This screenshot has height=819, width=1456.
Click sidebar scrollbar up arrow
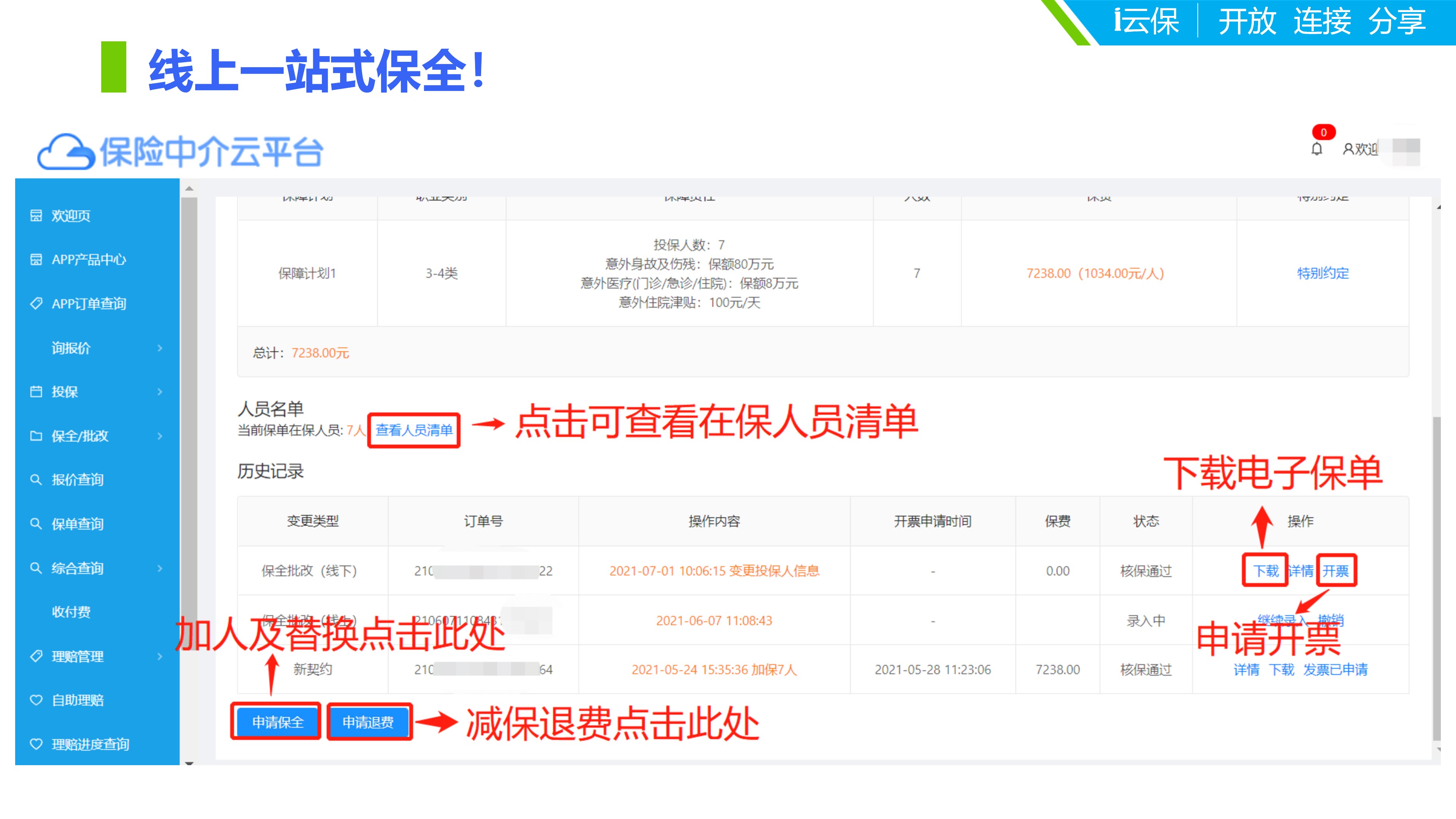click(x=189, y=189)
